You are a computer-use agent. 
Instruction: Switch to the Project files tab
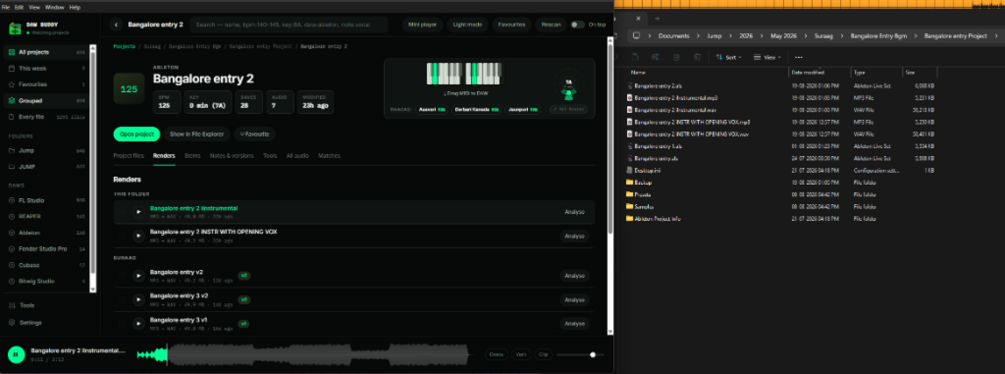[x=129, y=156]
